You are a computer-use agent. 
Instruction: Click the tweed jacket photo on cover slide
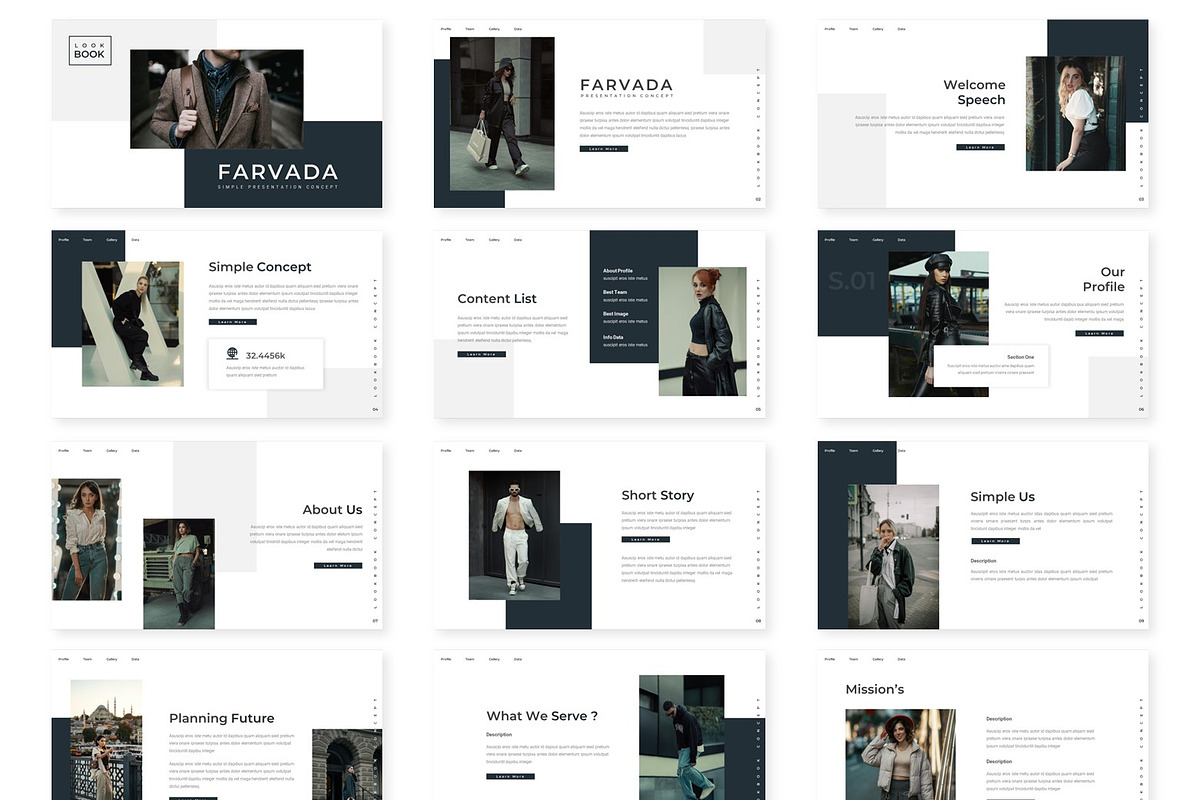pos(217,99)
